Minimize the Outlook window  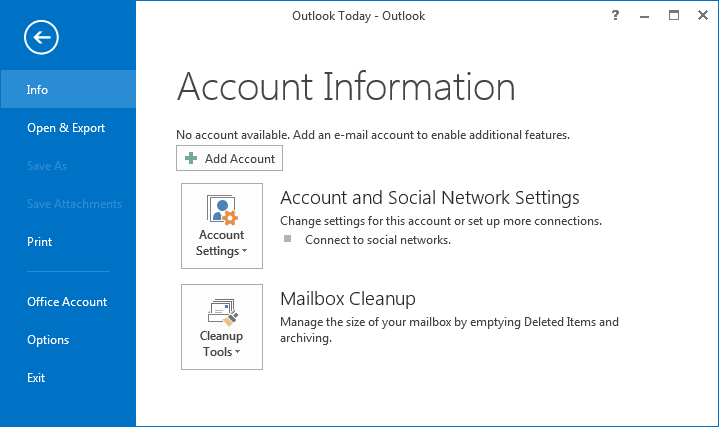point(644,16)
